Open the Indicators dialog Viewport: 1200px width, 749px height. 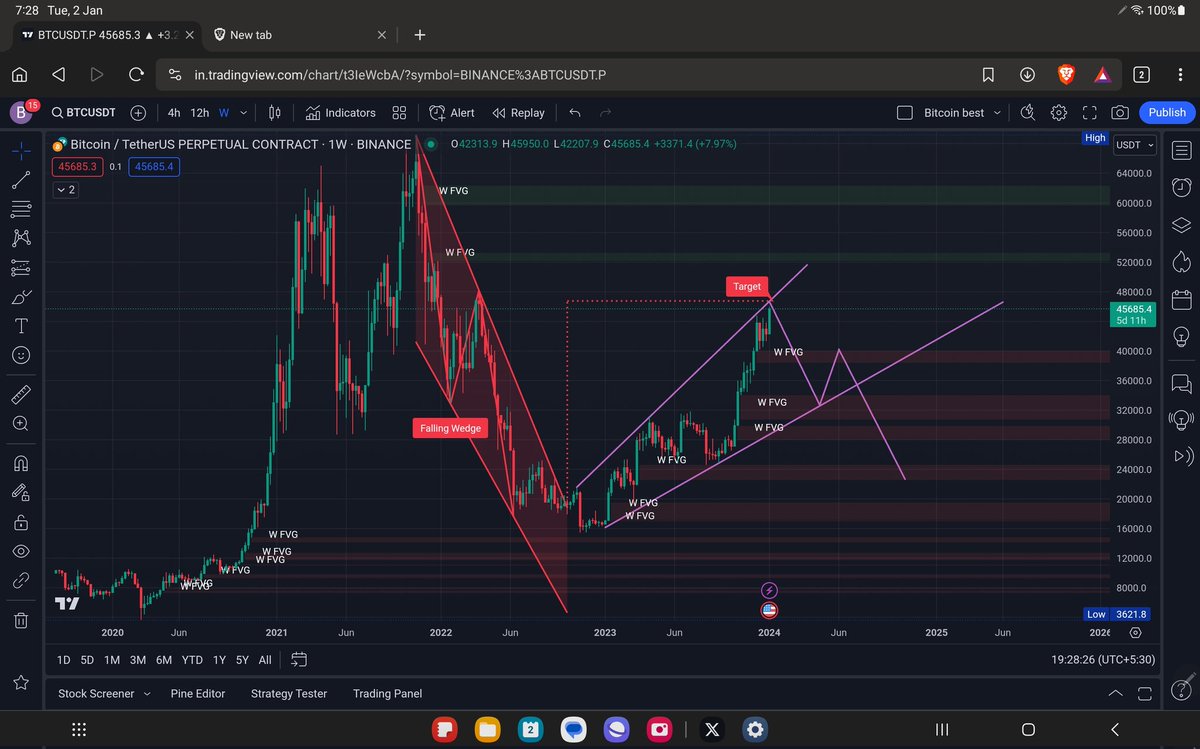click(x=341, y=113)
